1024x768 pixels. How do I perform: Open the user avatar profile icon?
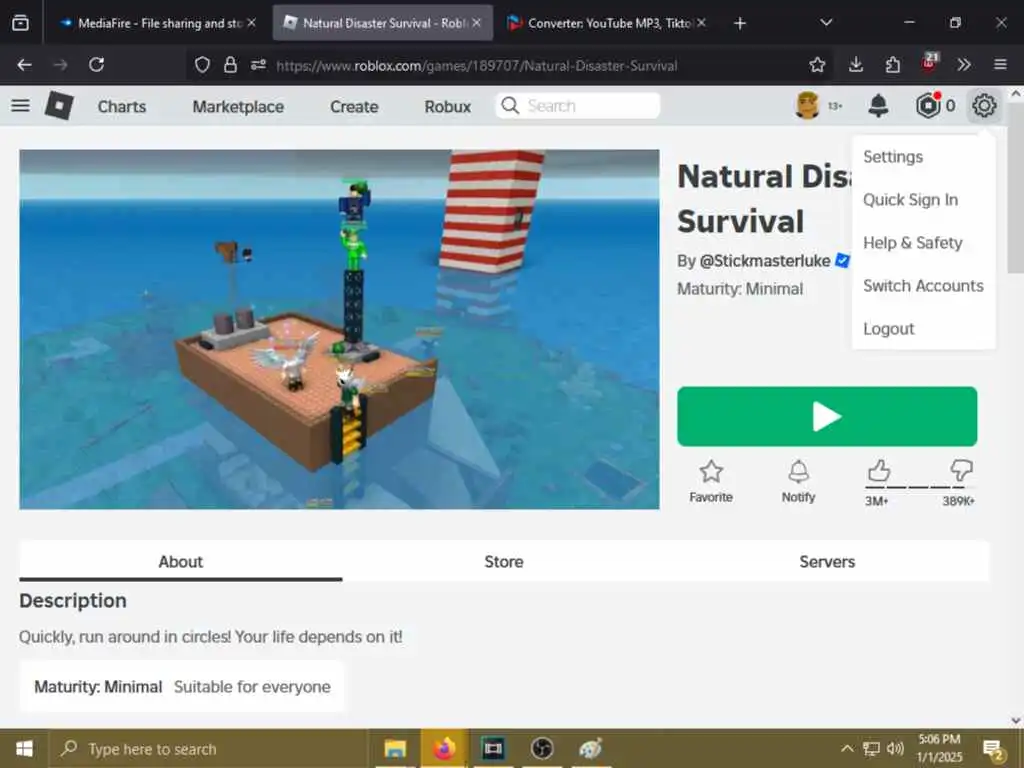click(x=807, y=106)
